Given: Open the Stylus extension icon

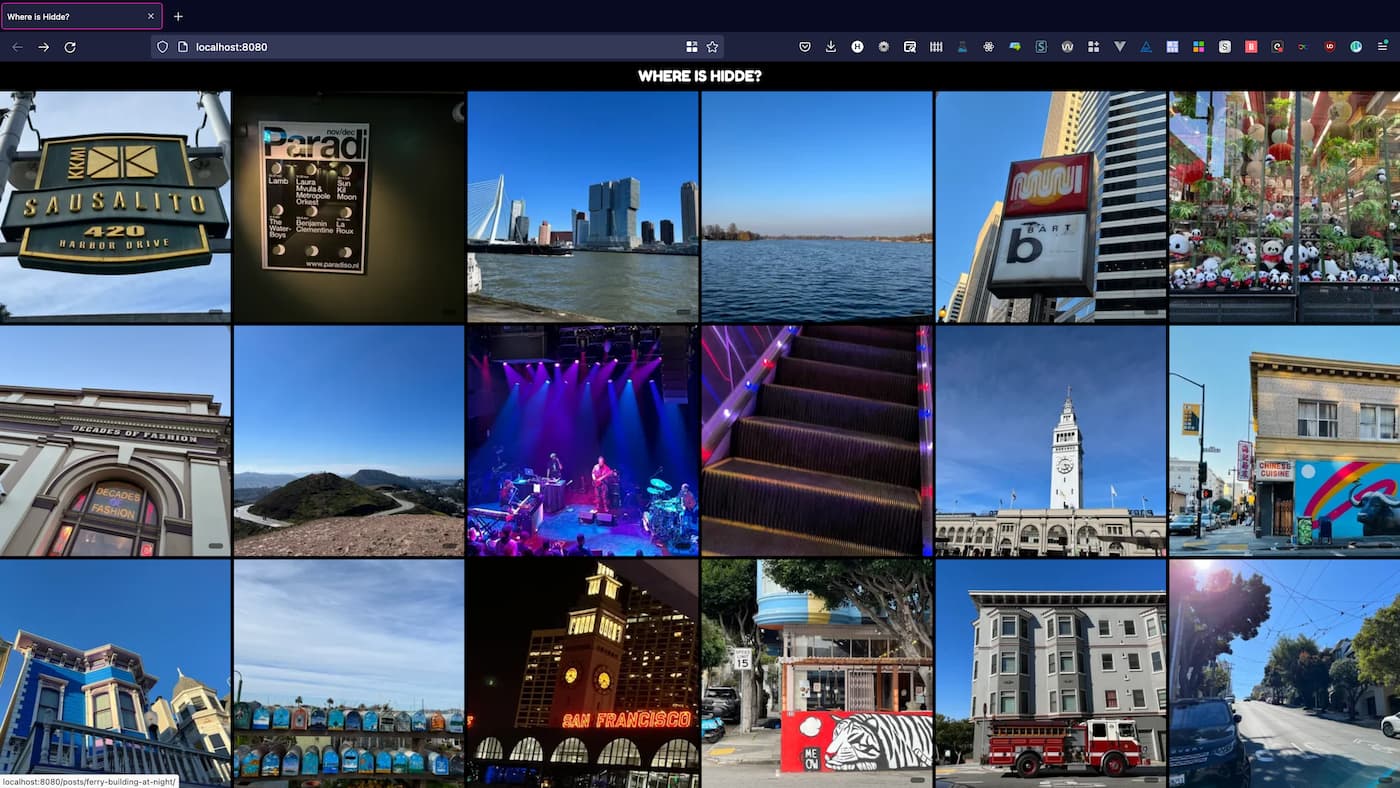Looking at the screenshot, I should pyautogui.click(x=1042, y=46).
